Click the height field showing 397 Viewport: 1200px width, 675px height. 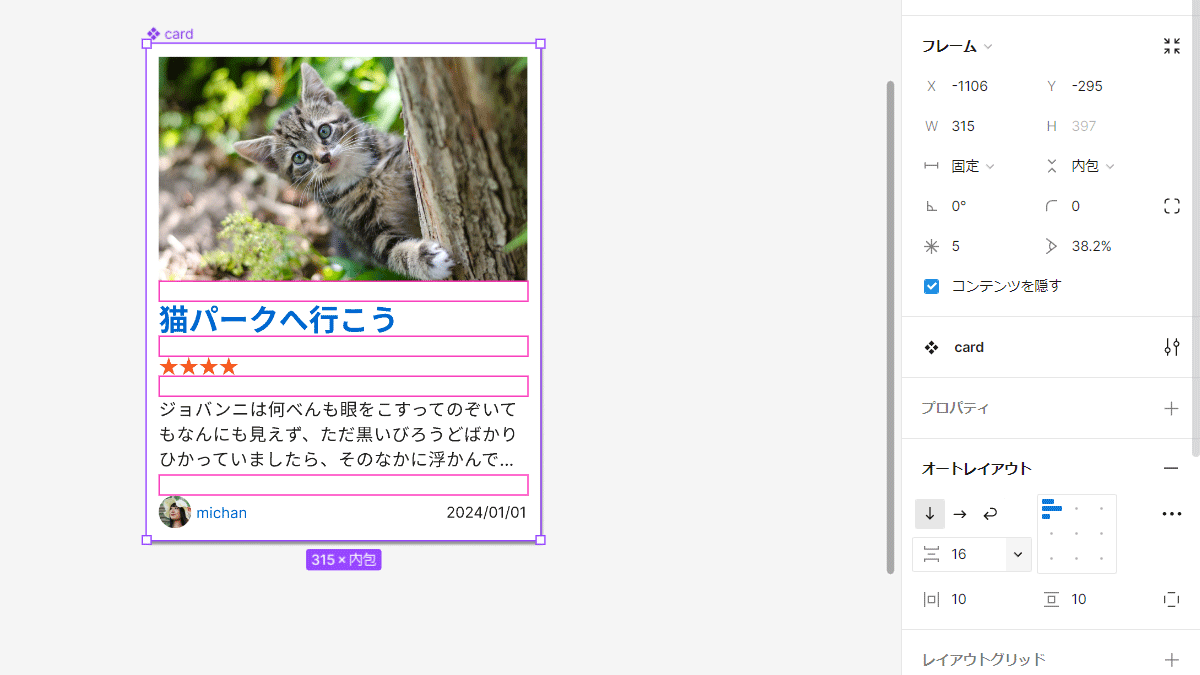pos(1084,126)
